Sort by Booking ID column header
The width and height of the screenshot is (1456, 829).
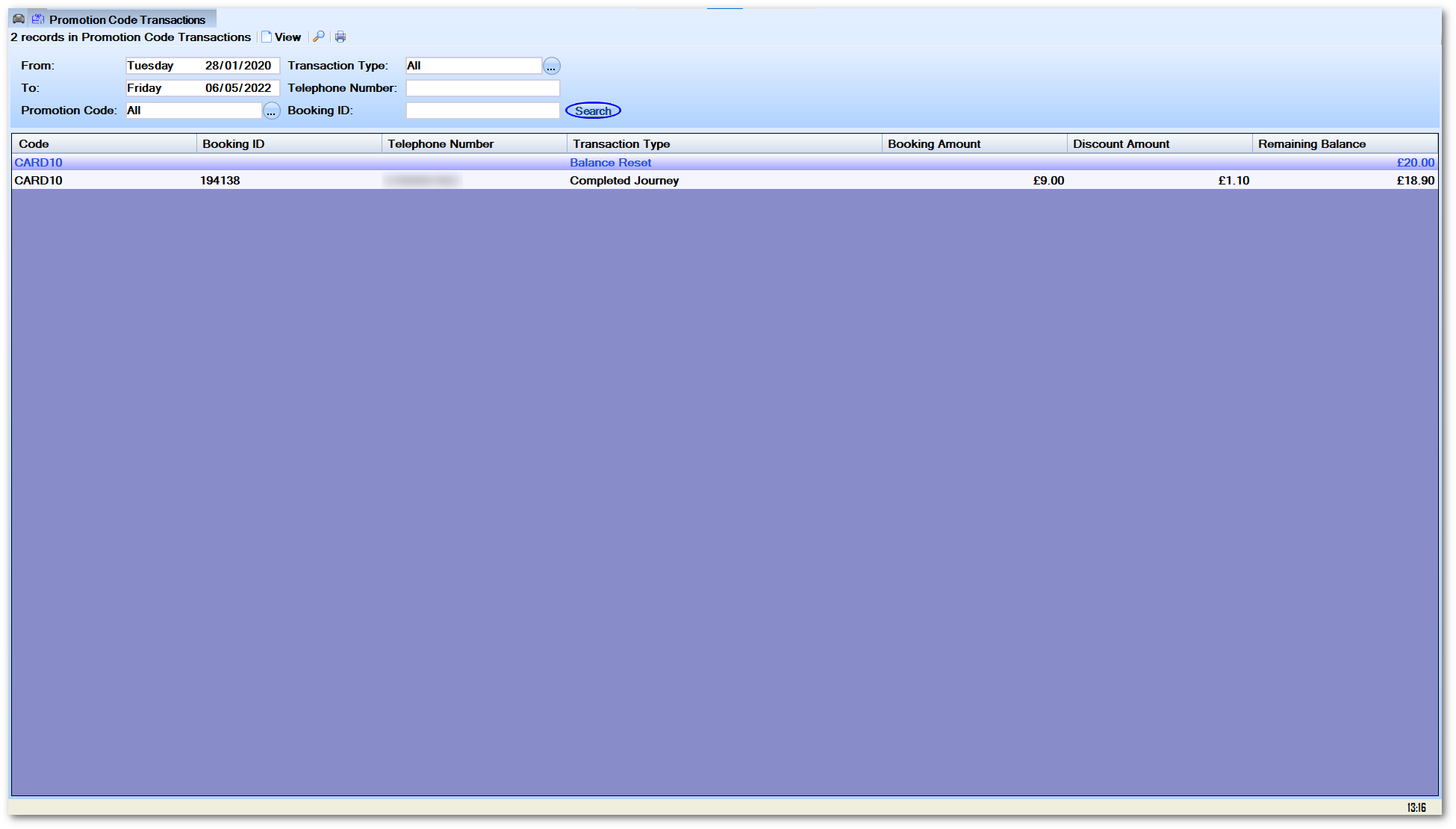coord(289,144)
